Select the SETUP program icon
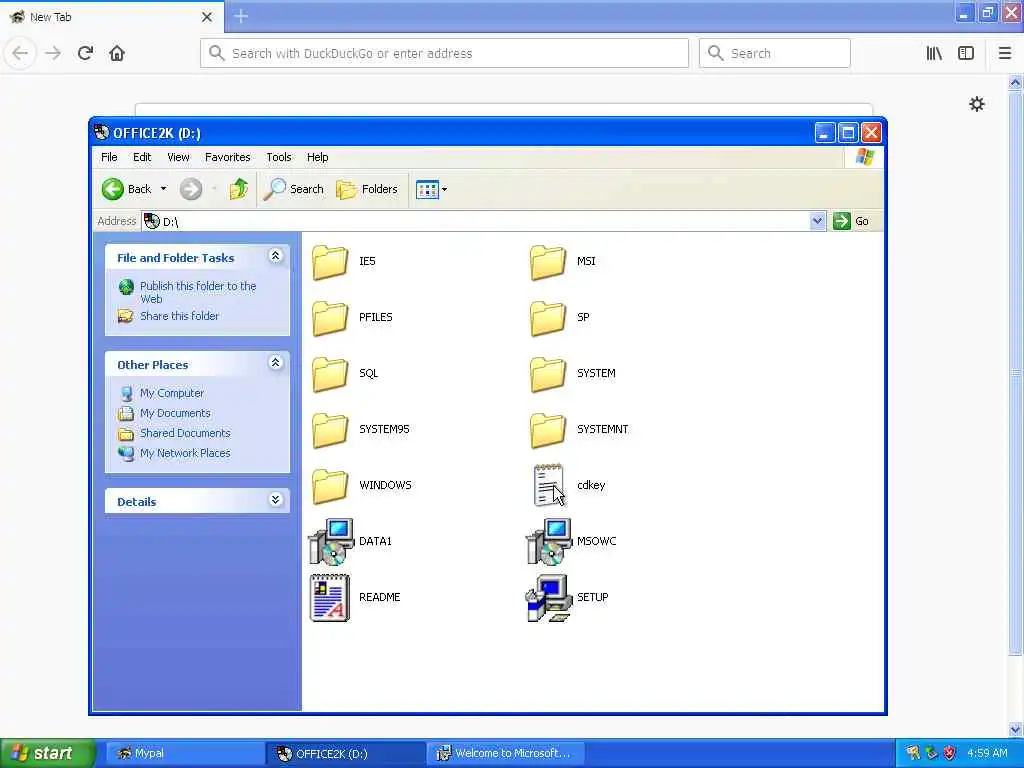The image size is (1024, 768). tap(549, 598)
